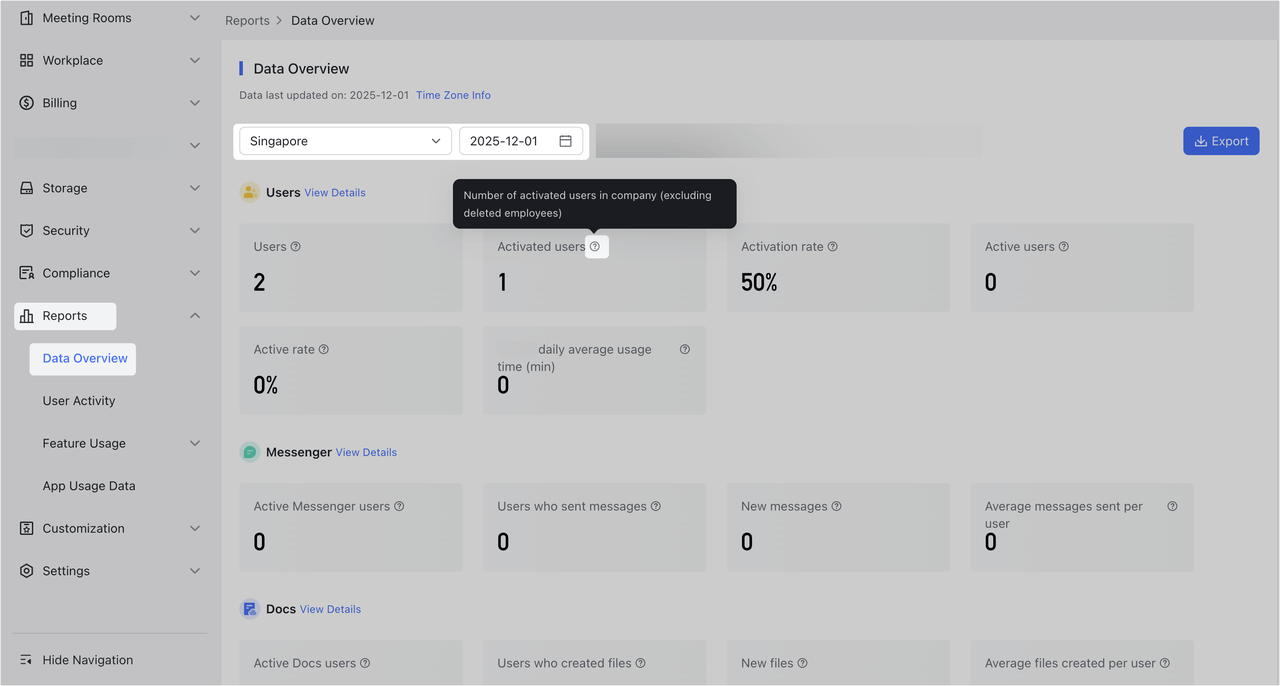Expand the Billing chevron
1280x686 pixels.
[x=195, y=103]
